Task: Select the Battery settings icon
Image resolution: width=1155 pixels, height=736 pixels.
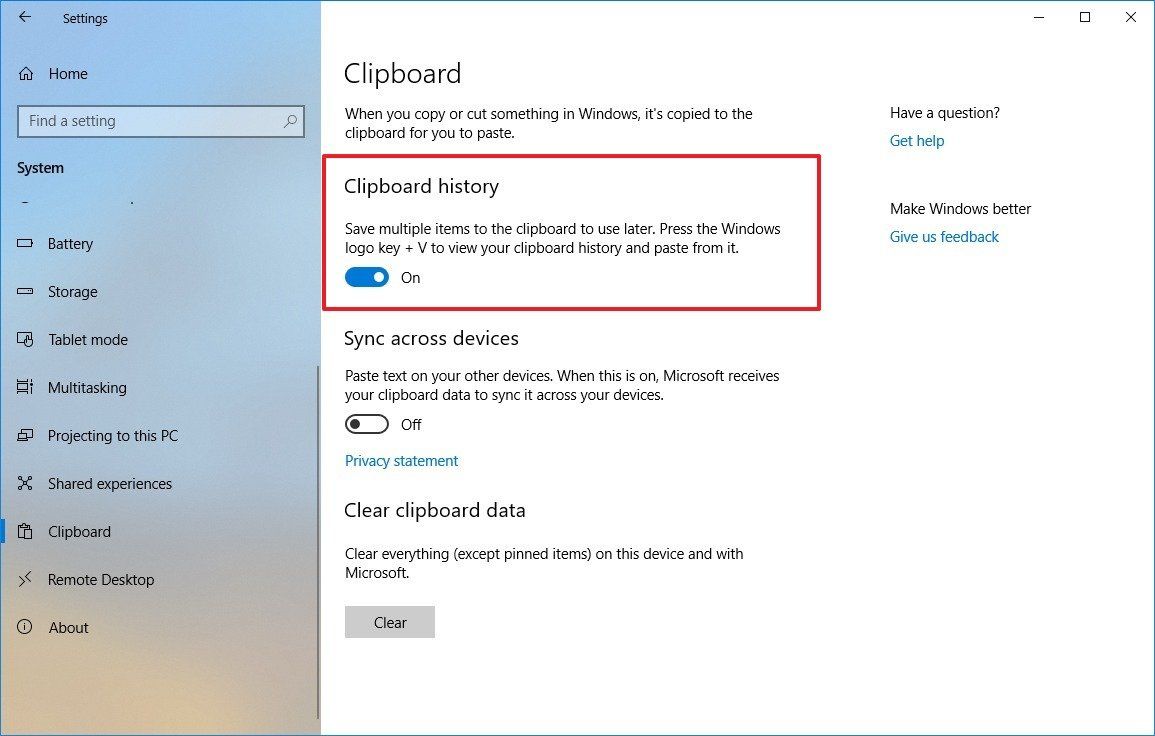Action: point(25,243)
